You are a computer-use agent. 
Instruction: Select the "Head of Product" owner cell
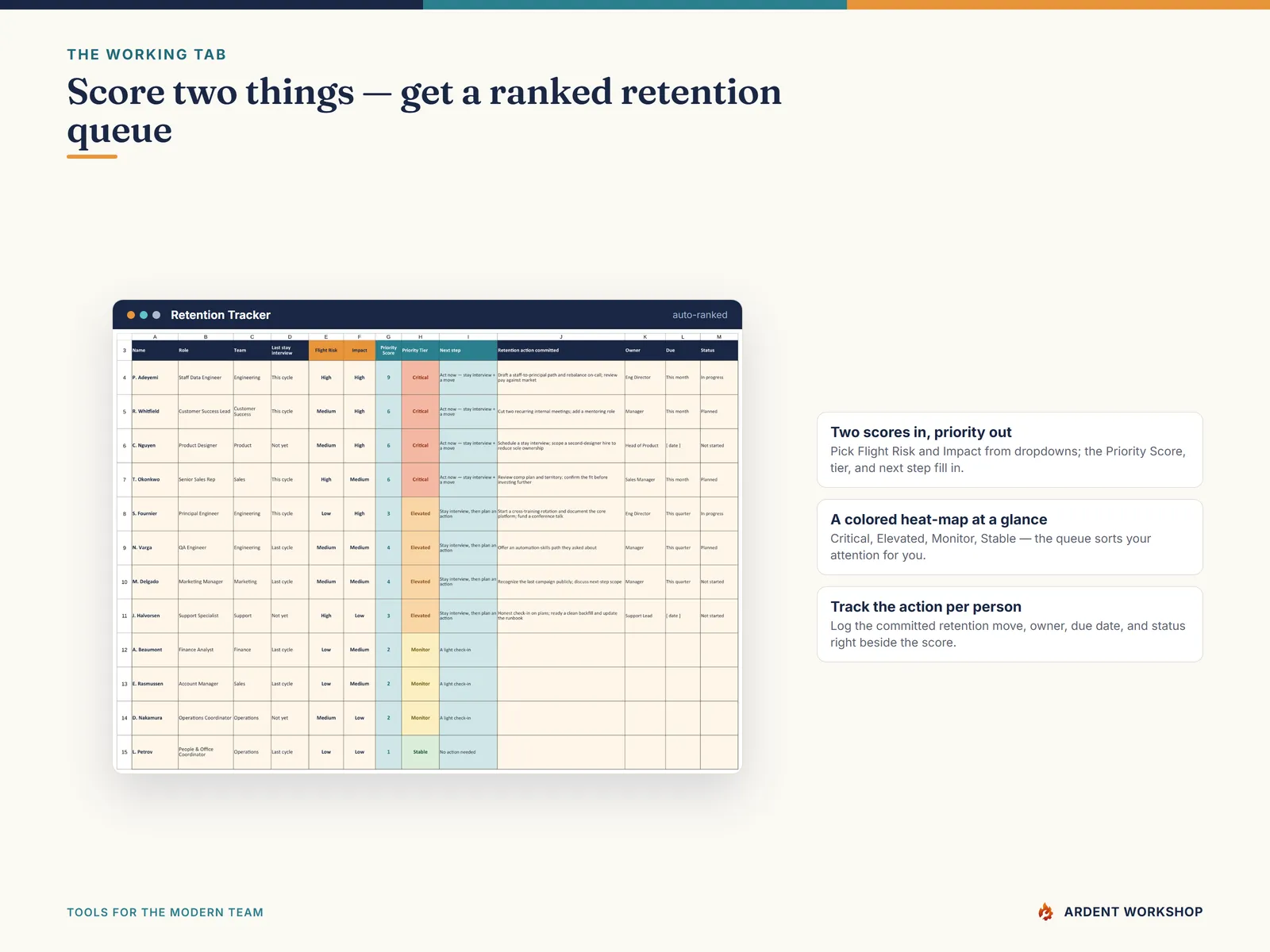click(645, 446)
